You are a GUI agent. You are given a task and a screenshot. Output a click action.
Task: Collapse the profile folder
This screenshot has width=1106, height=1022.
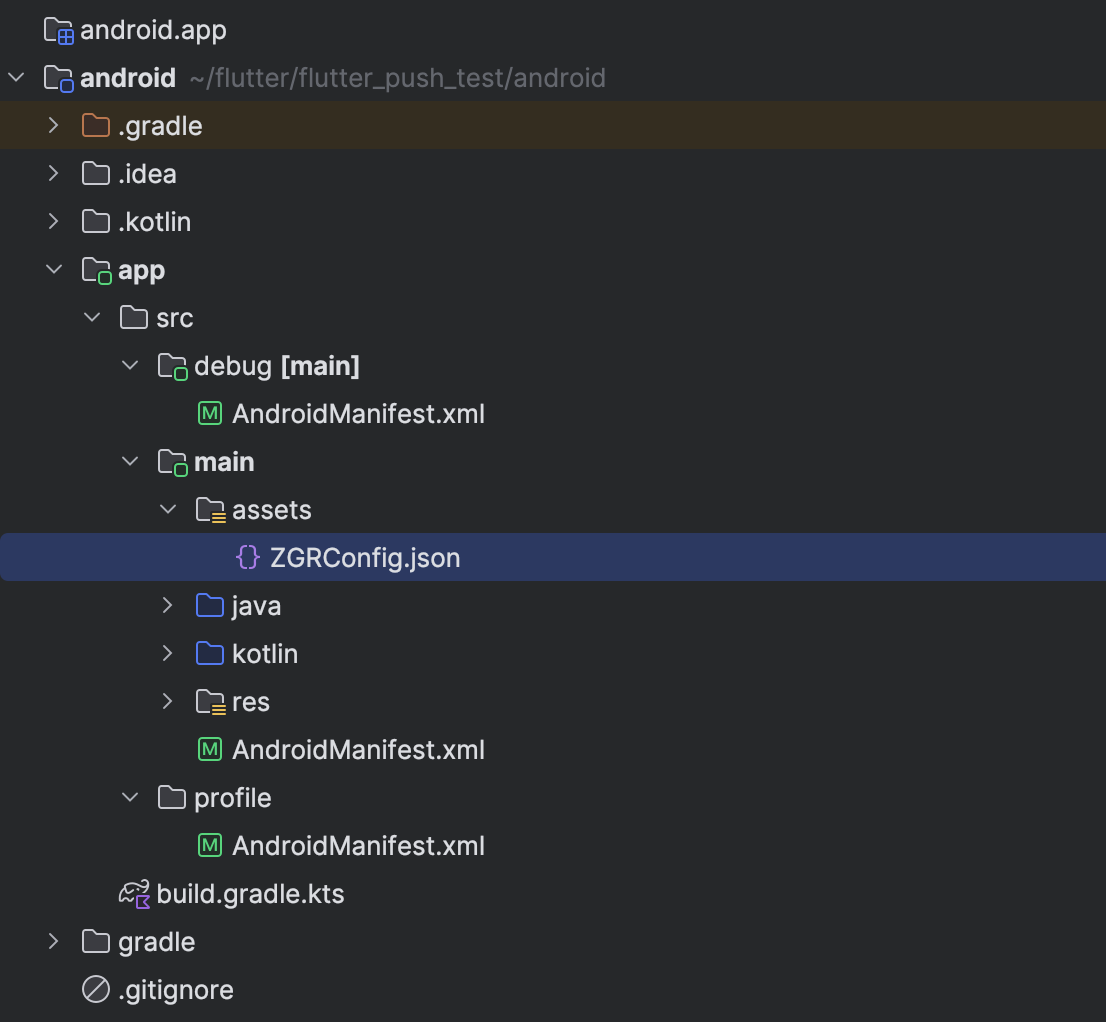pyautogui.click(x=130, y=796)
